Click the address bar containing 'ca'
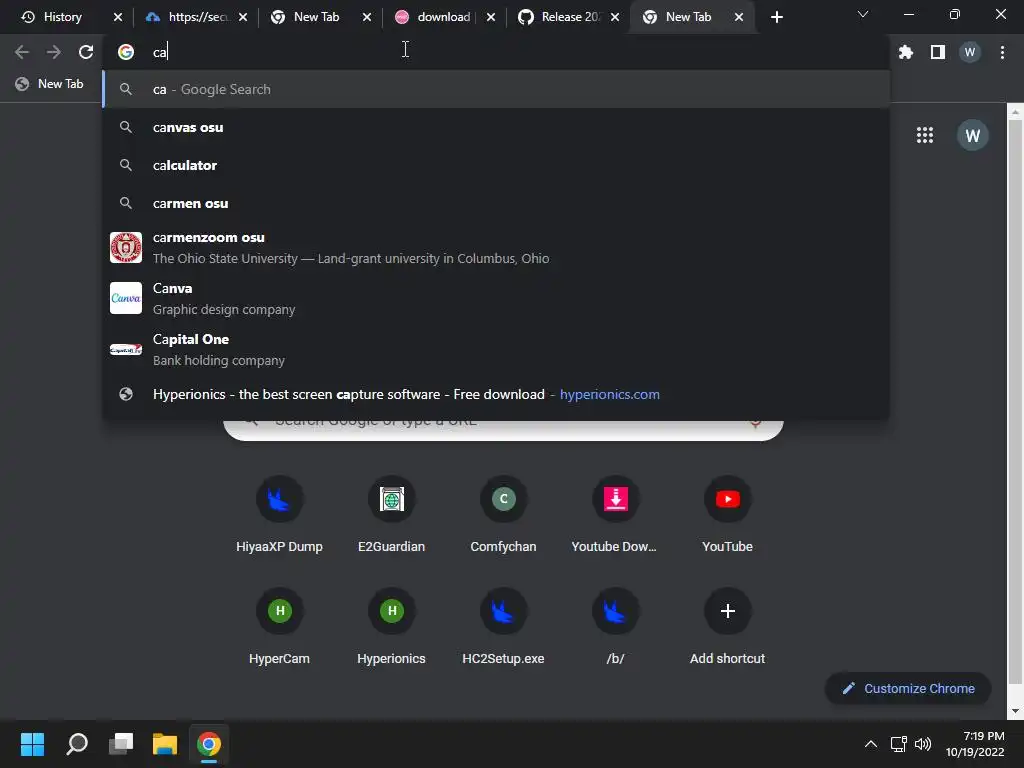The image size is (1024, 768). coord(496,52)
